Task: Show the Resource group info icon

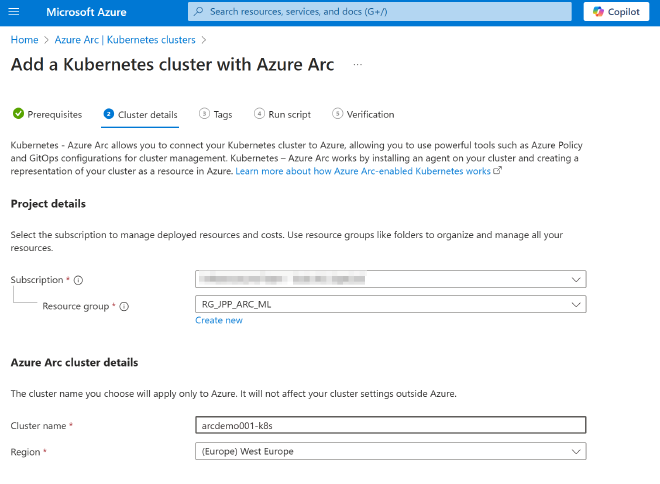Action: click(x=124, y=307)
